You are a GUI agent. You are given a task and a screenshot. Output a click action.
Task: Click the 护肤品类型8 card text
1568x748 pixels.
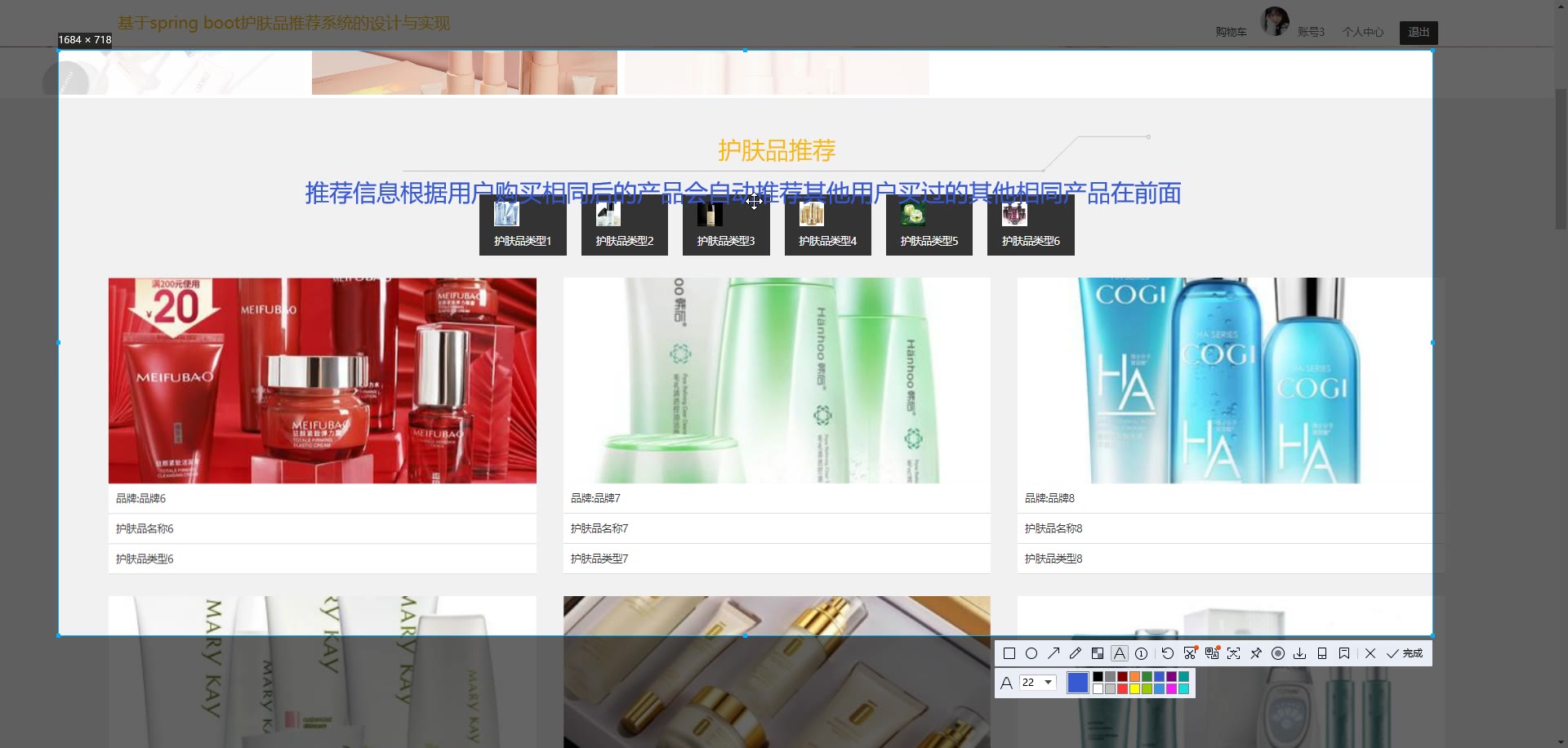[x=1053, y=559]
